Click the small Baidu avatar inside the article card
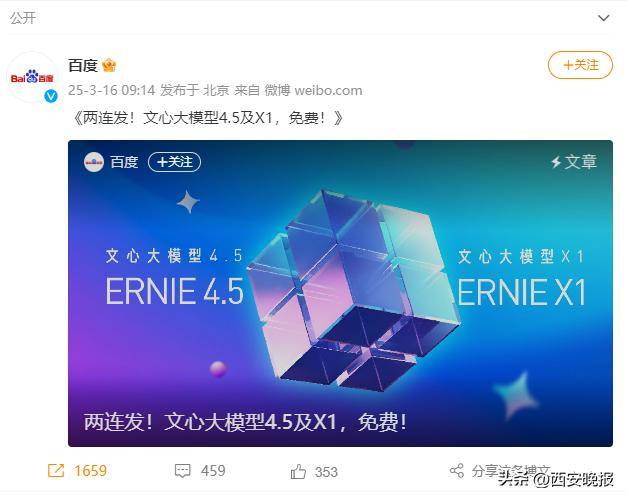The image size is (628, 501). 94,162
